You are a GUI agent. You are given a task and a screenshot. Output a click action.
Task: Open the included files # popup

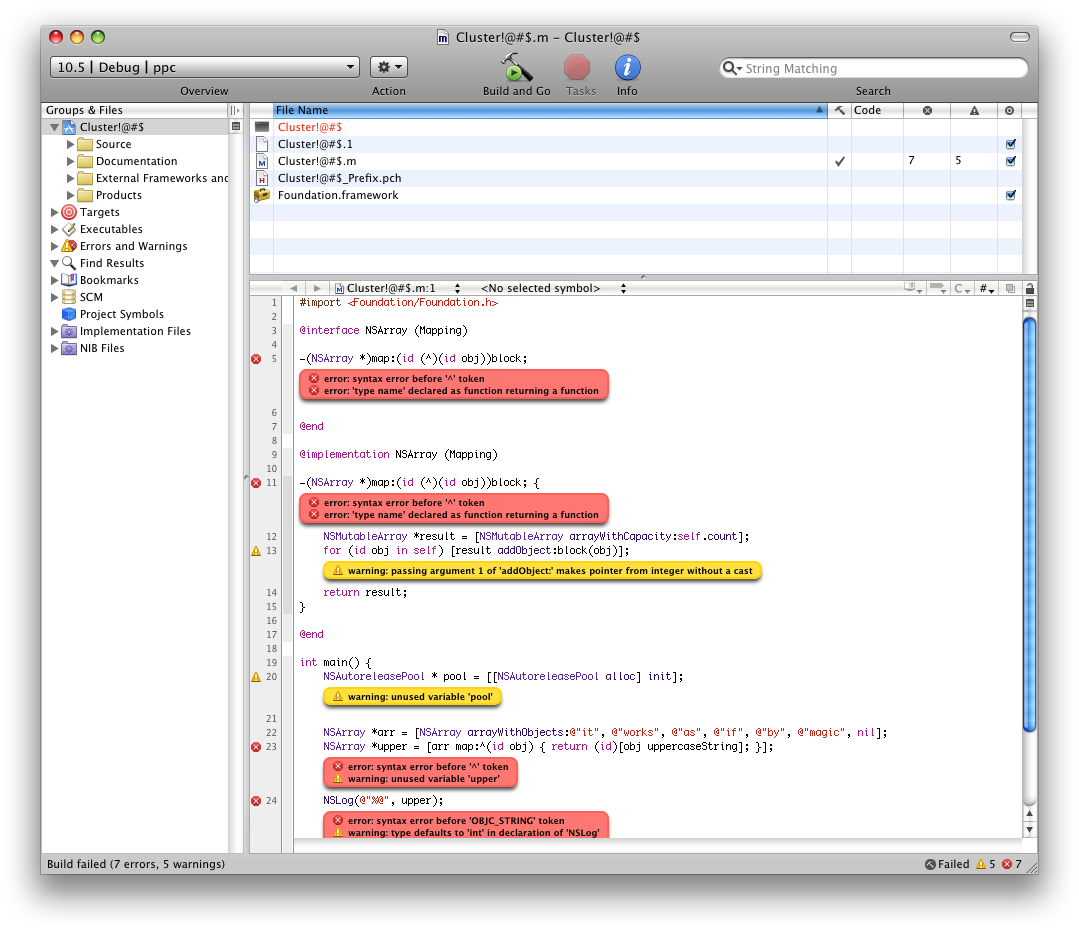(987, 288)
